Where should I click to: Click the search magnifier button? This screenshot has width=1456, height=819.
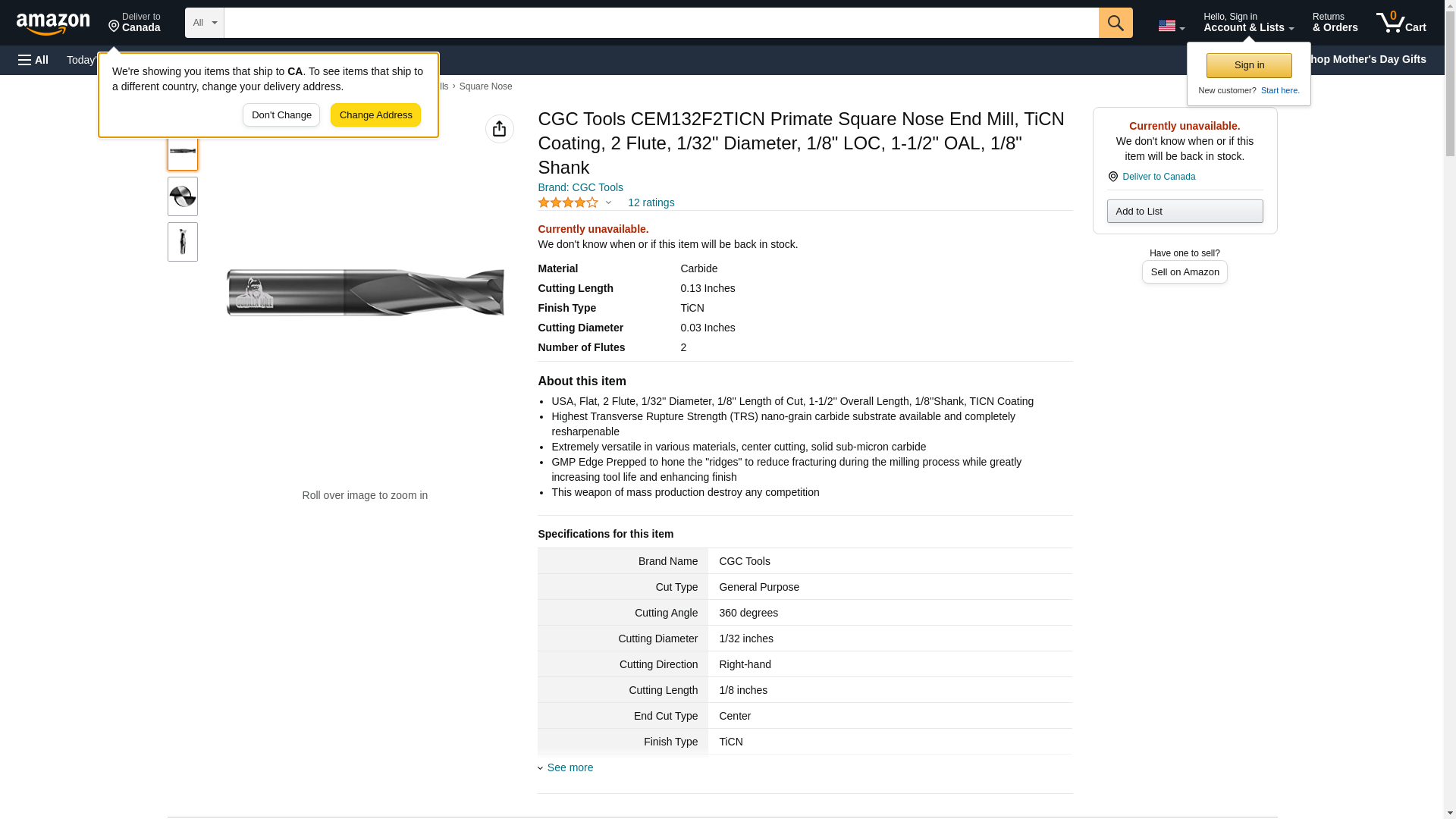tap(1115, 23)
